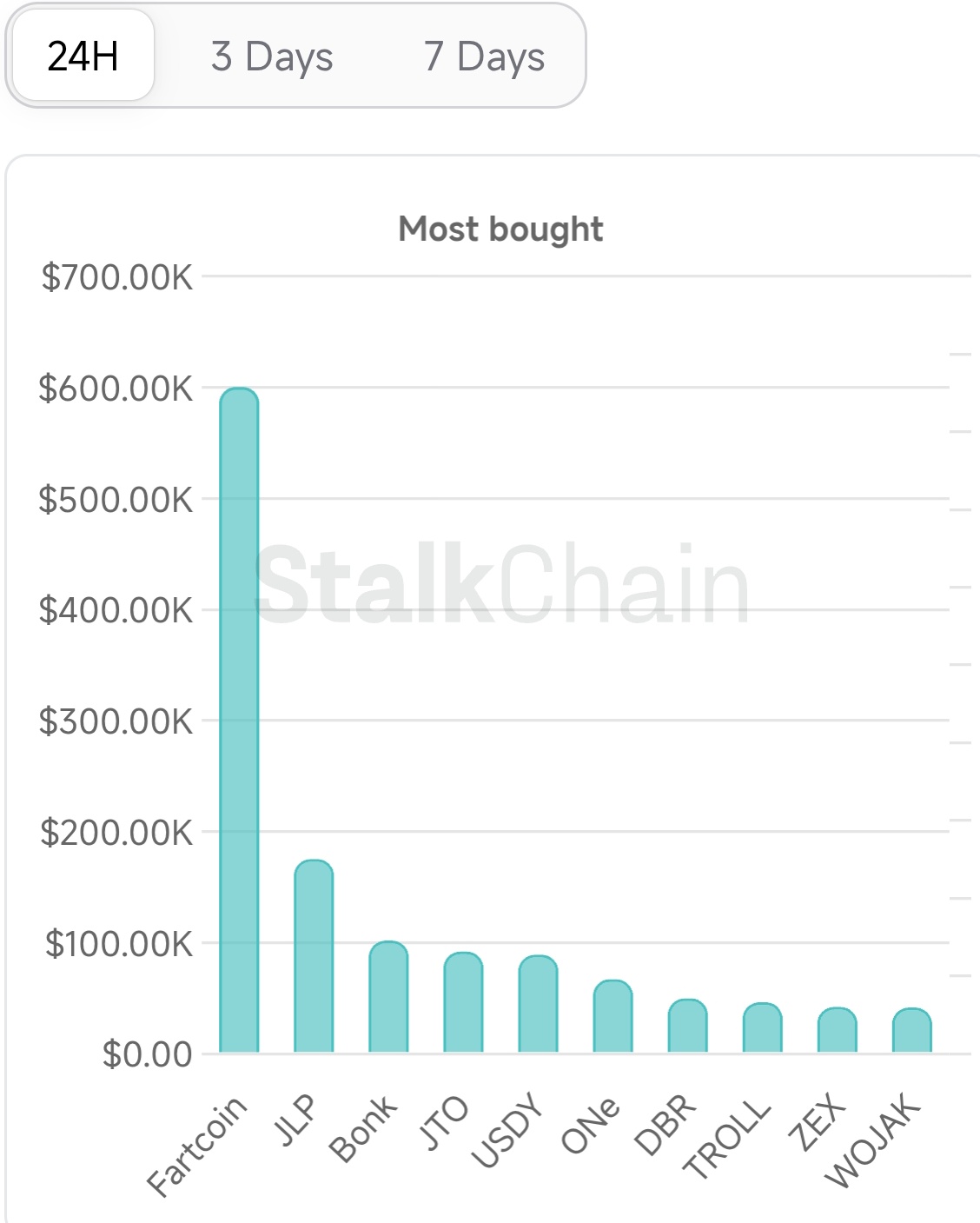Click the ONe bar
This screenshot has width=980, height=1223.
point(612,1016)
